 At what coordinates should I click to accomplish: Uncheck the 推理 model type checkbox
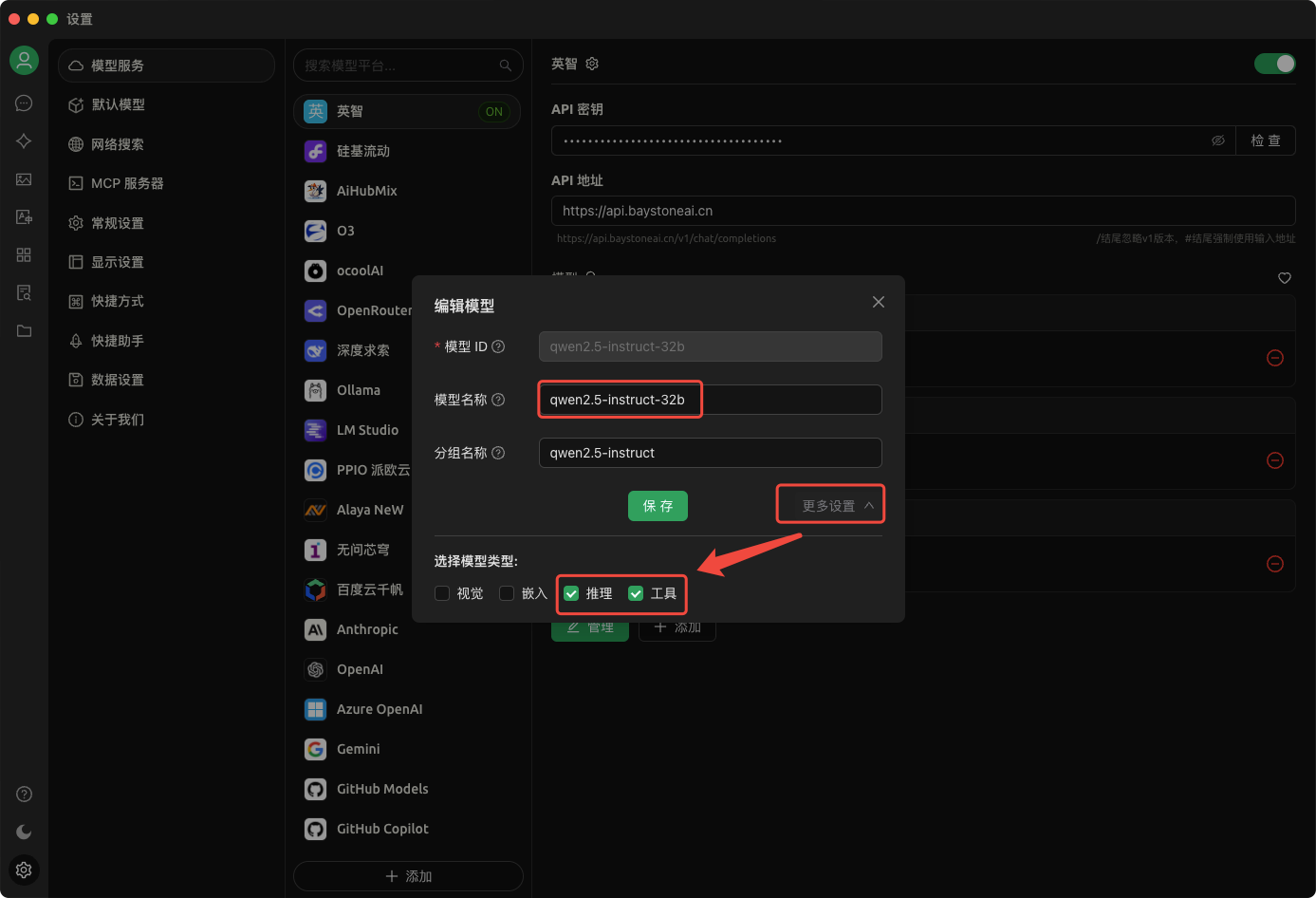click(571, 593)
